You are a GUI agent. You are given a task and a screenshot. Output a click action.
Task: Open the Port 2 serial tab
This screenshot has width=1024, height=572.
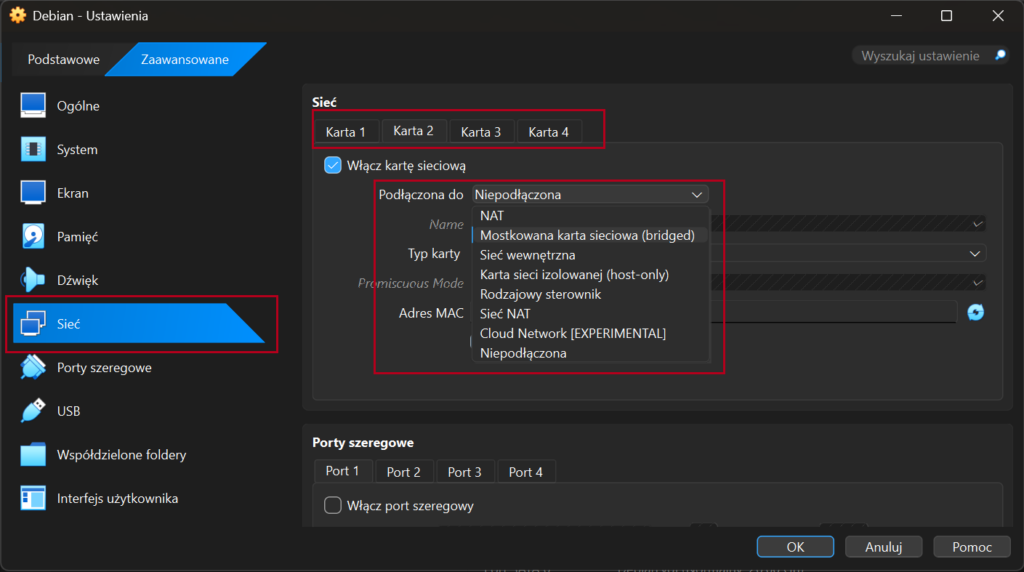pyautogui.click(x=403, y=472)
